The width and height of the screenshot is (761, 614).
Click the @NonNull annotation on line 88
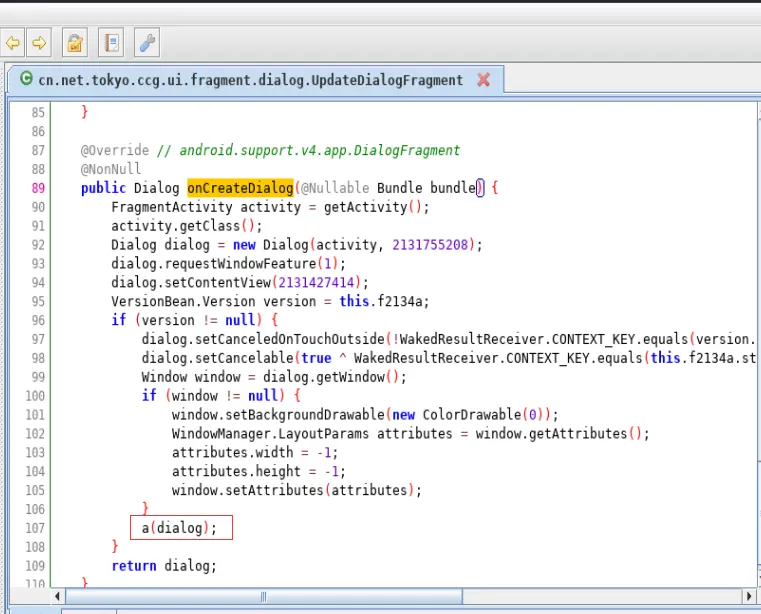coord(111,169)
